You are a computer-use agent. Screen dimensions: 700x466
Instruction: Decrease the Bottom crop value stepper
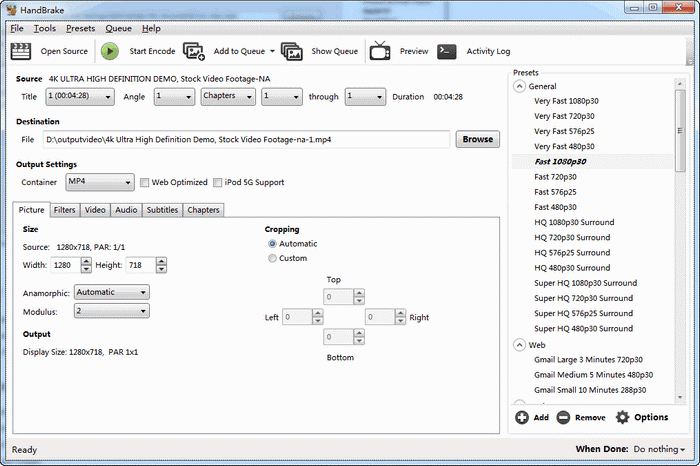tap(359, 341)
